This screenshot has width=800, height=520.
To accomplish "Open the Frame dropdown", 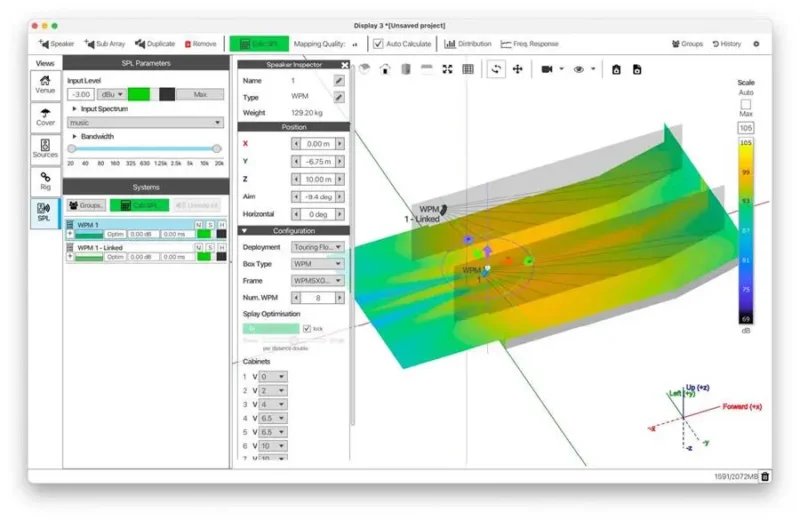I will (x=317, y=281).
